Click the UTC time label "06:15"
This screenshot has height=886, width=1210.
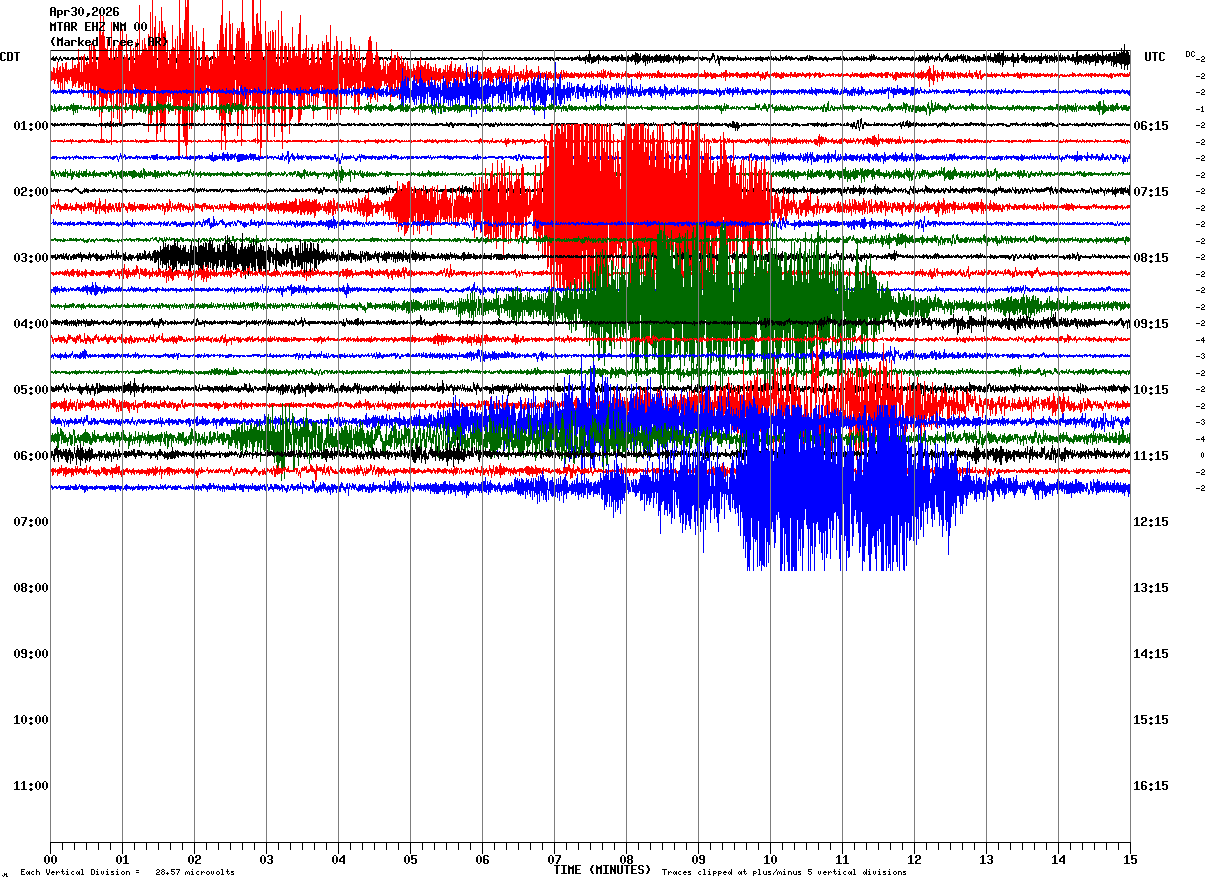1151,126
